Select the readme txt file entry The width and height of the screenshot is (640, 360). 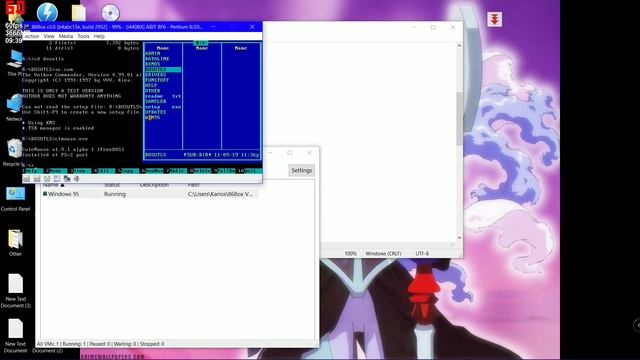point(163,96)
